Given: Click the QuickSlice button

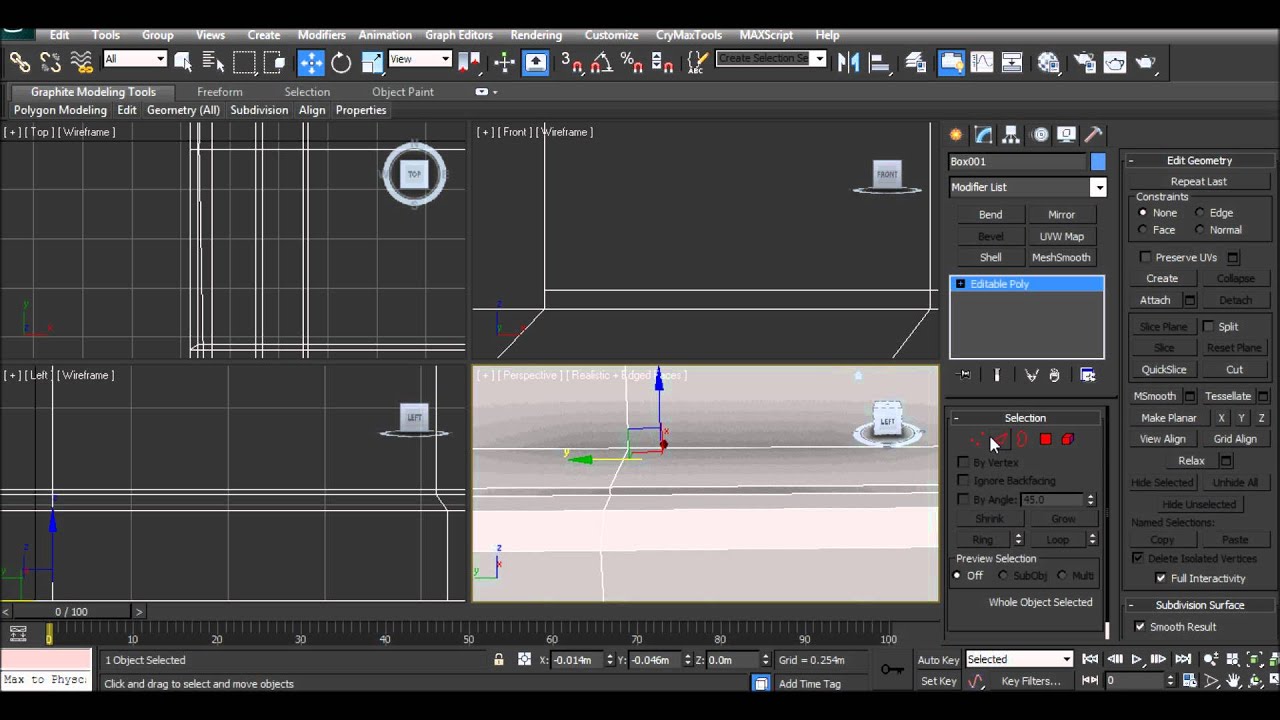Looking at the screenshot, I should (x=1164, y=370).
